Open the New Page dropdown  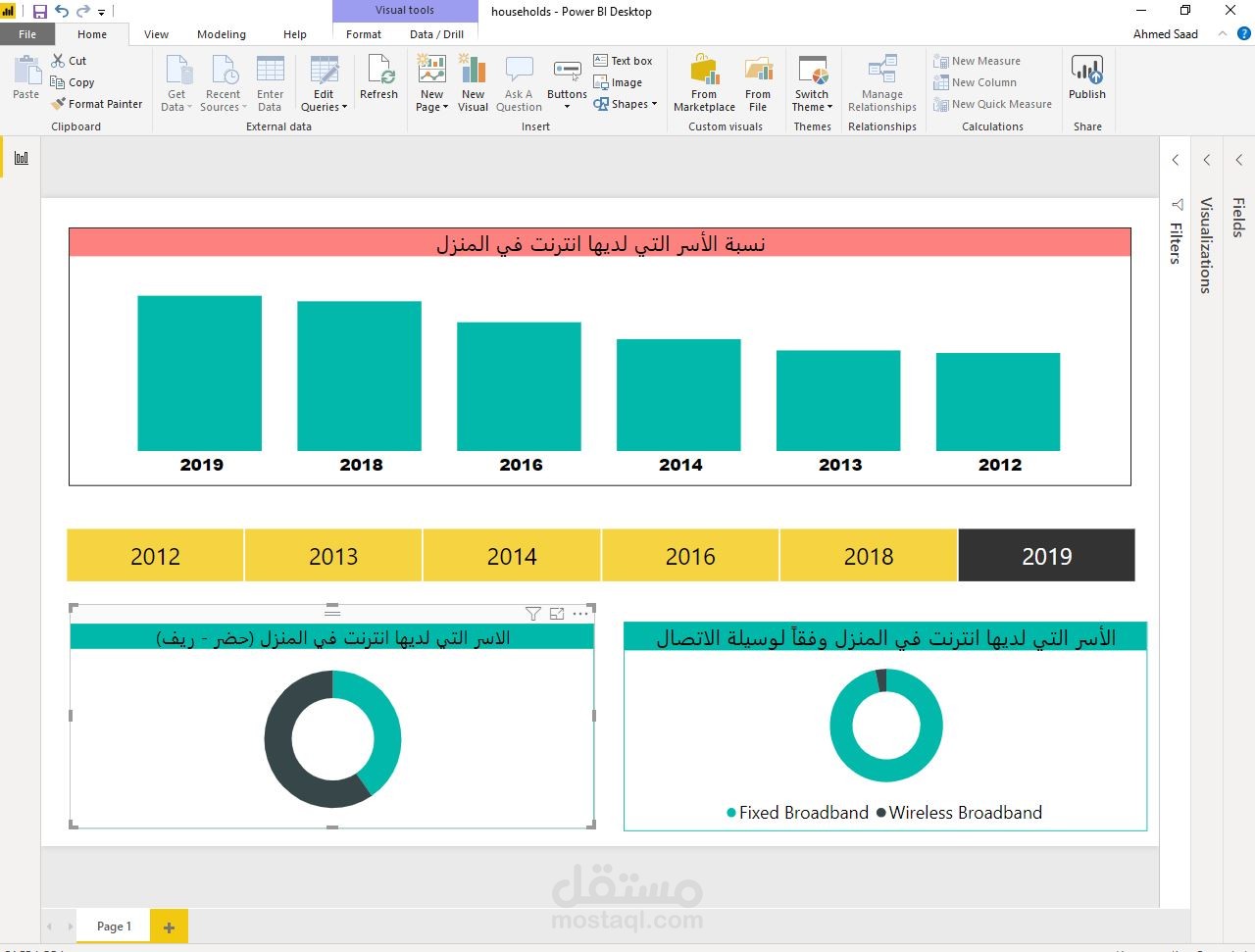pyautogui.click(x=431, y=83)
